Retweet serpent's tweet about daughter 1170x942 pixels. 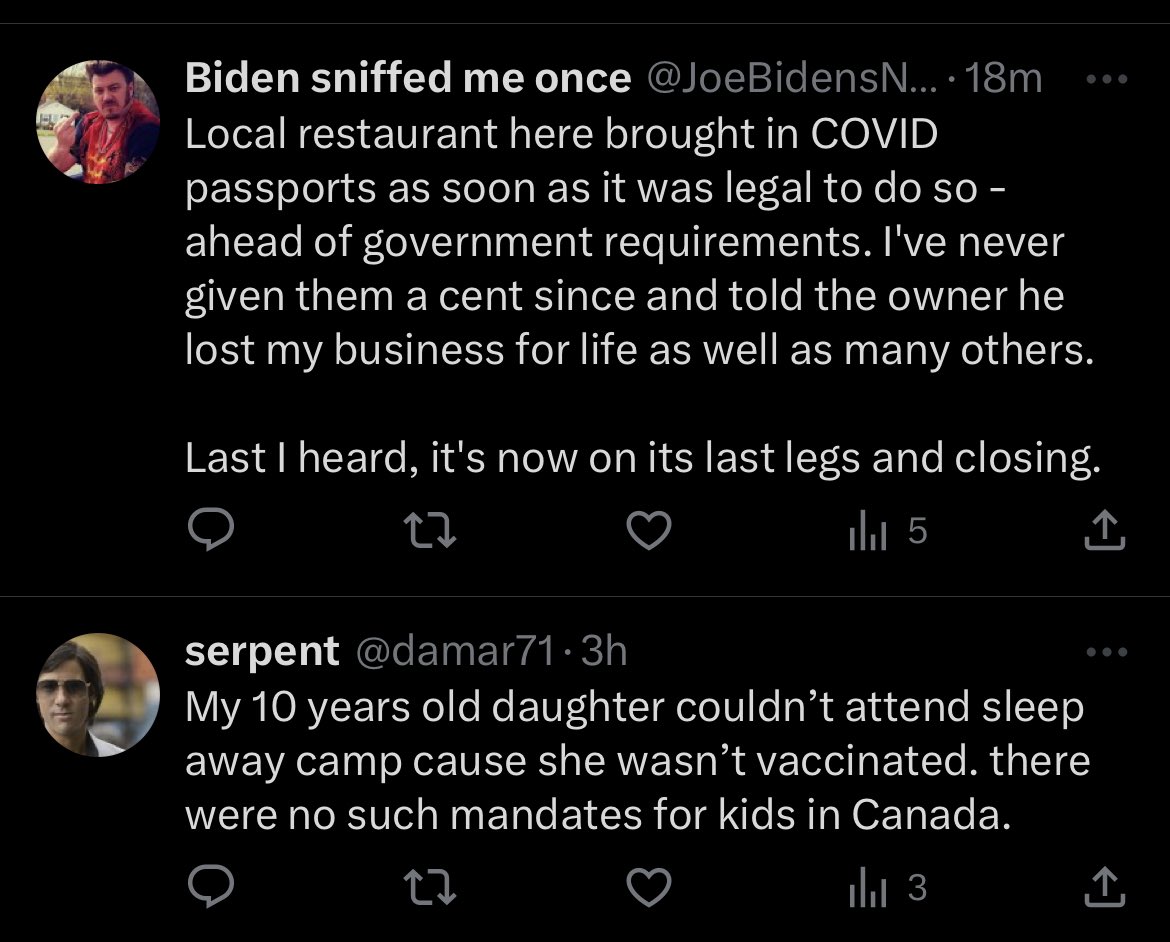tap(431, 888)
